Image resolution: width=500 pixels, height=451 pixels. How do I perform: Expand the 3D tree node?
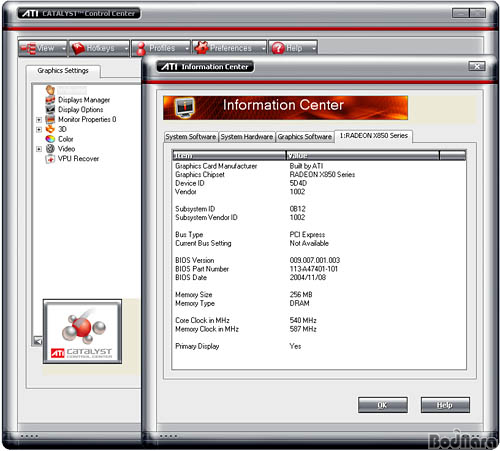39,129
